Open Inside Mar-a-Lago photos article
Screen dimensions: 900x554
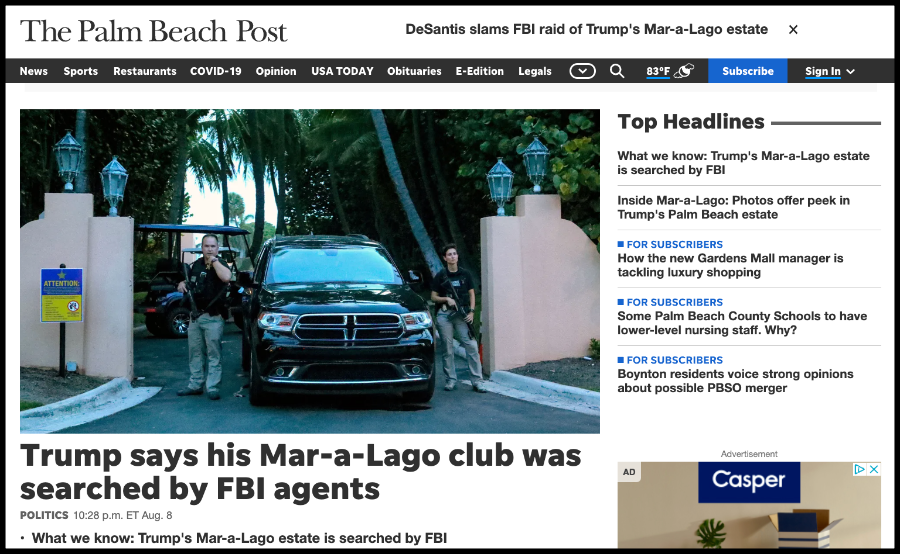[734, 207]
